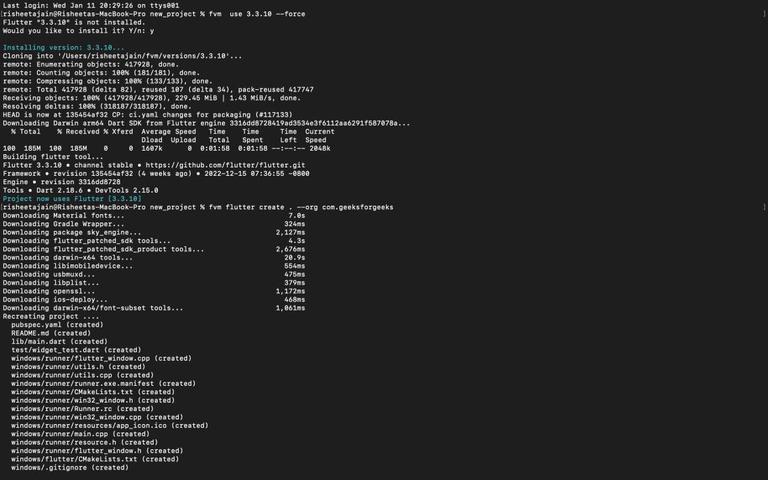Click the cyan 'Installing version: 3.3.10' line
Image resolution: width=768 pixels, height=480 pixels.
(64, 48)
